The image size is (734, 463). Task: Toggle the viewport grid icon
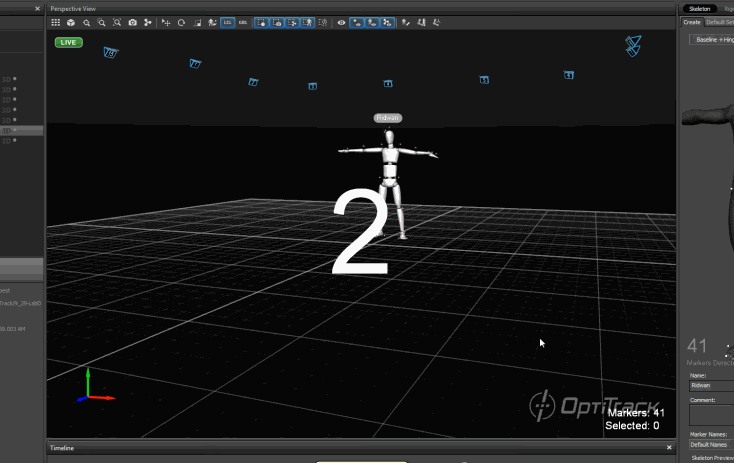[56, 22]
